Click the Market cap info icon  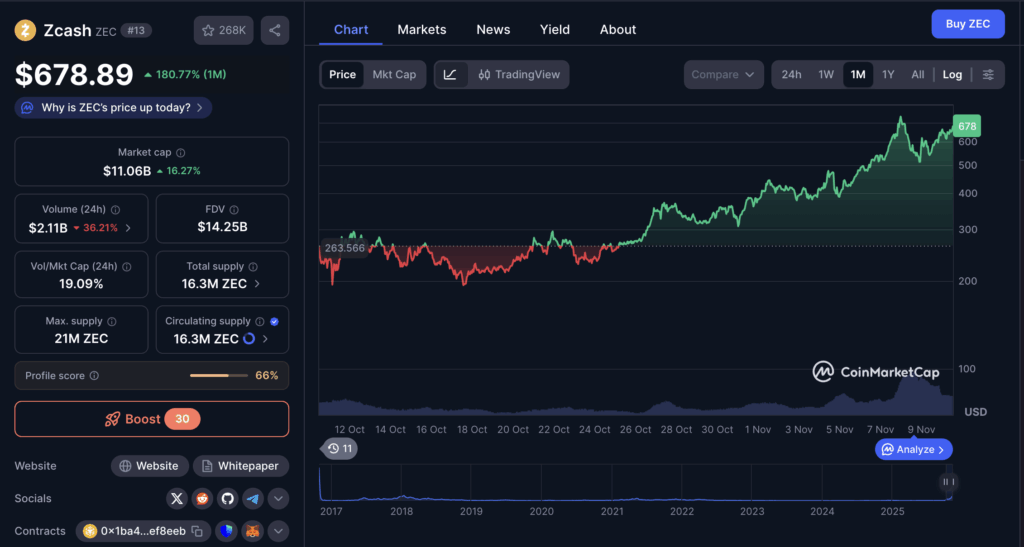point(181,153)
